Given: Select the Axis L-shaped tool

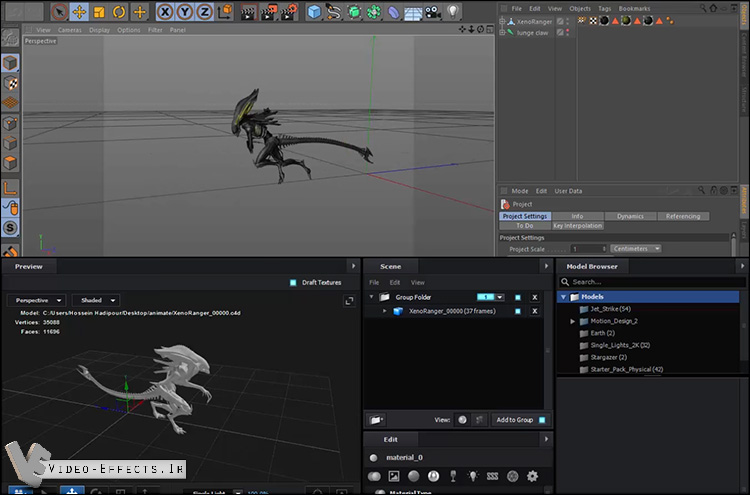Looking at the screenshot, I should tap(10, 188).
